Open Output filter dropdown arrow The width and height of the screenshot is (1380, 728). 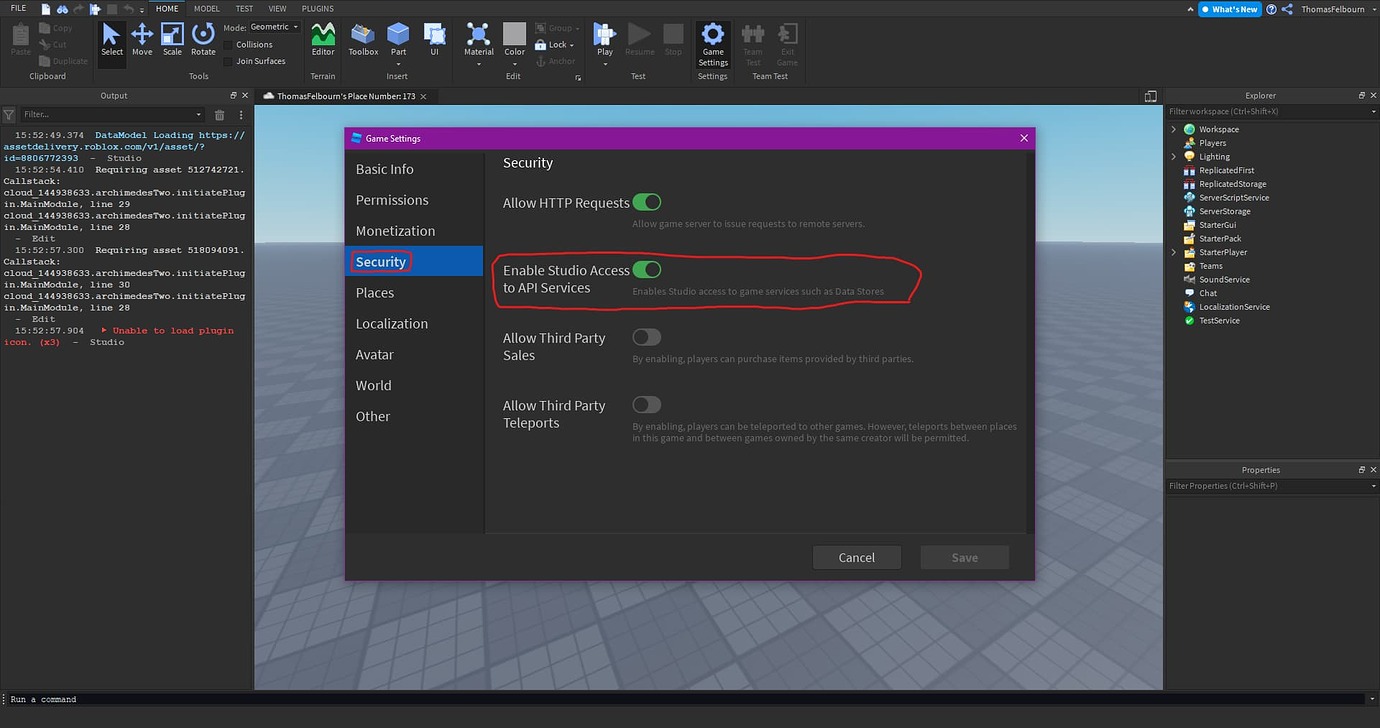click(x=200, y=115)
